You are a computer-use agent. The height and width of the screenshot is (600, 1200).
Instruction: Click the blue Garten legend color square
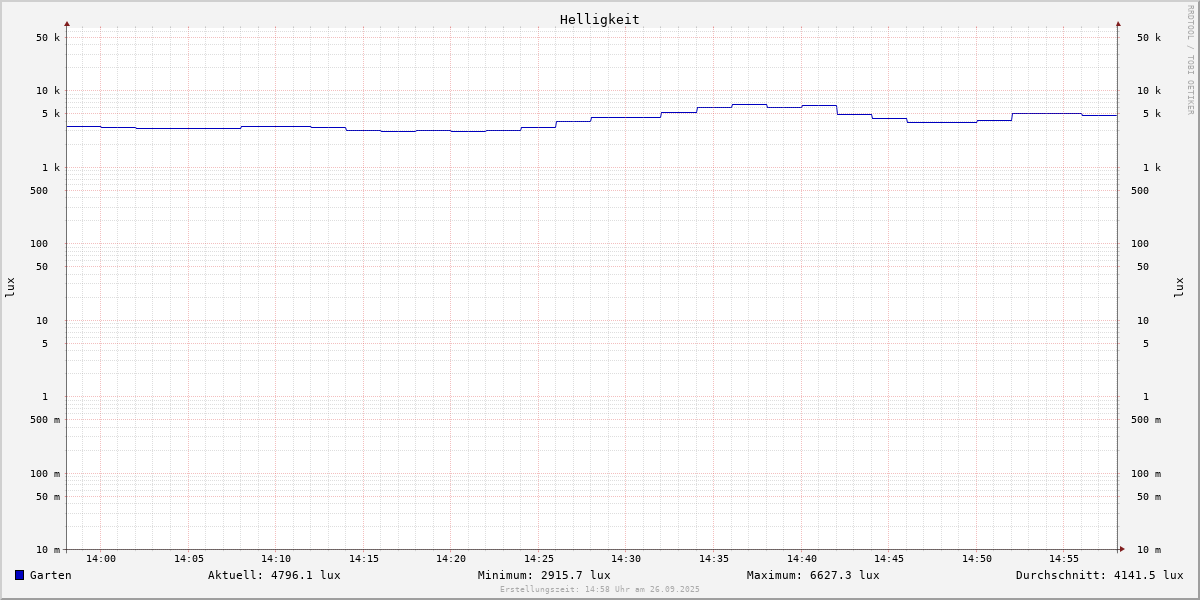click(19, 575)
